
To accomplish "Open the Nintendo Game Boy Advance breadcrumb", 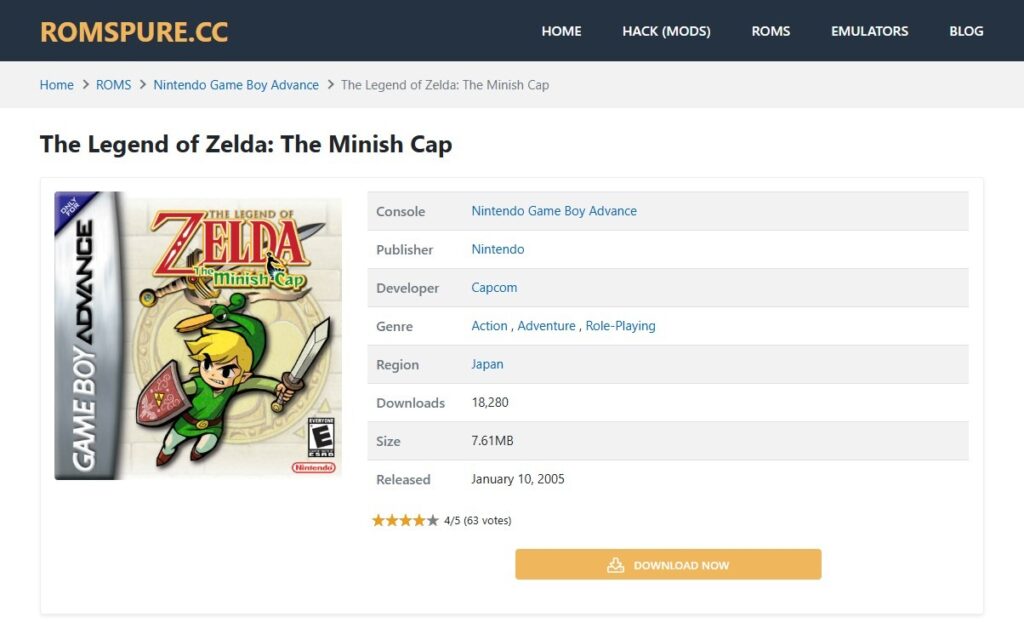I will coord(236,85).
